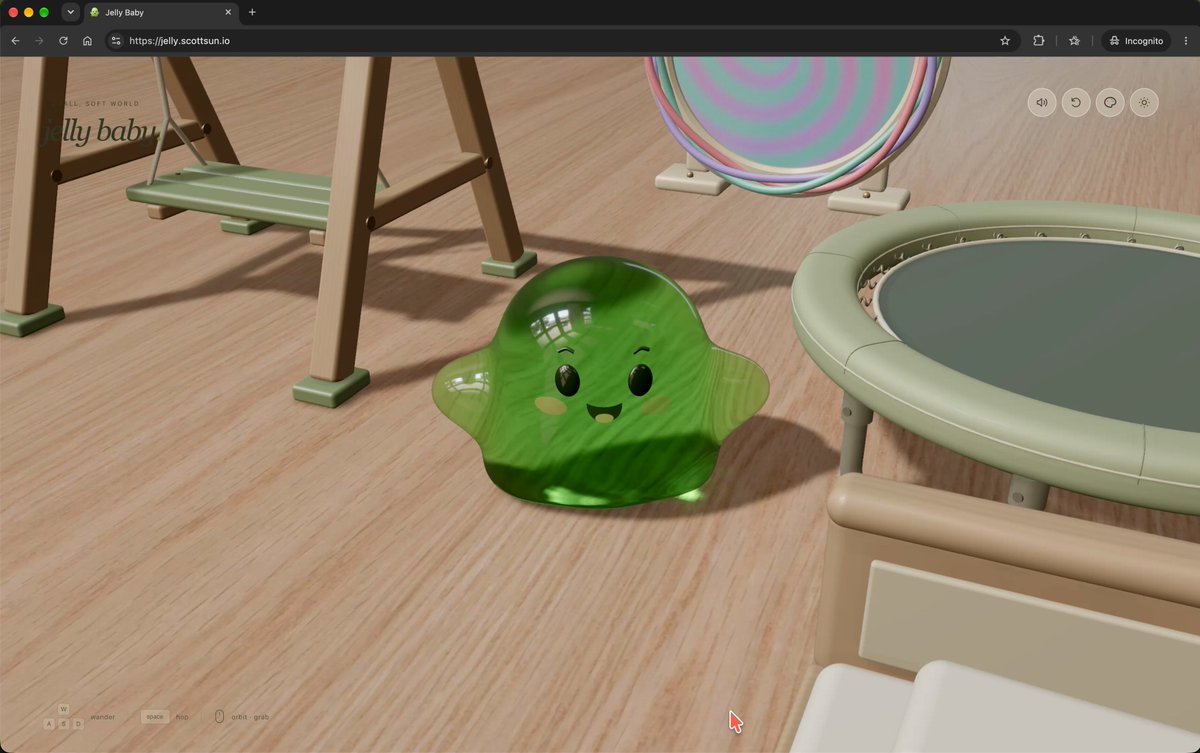1200x753 pixels.
Task: Open a new browser tab
Action: [252, 12]
